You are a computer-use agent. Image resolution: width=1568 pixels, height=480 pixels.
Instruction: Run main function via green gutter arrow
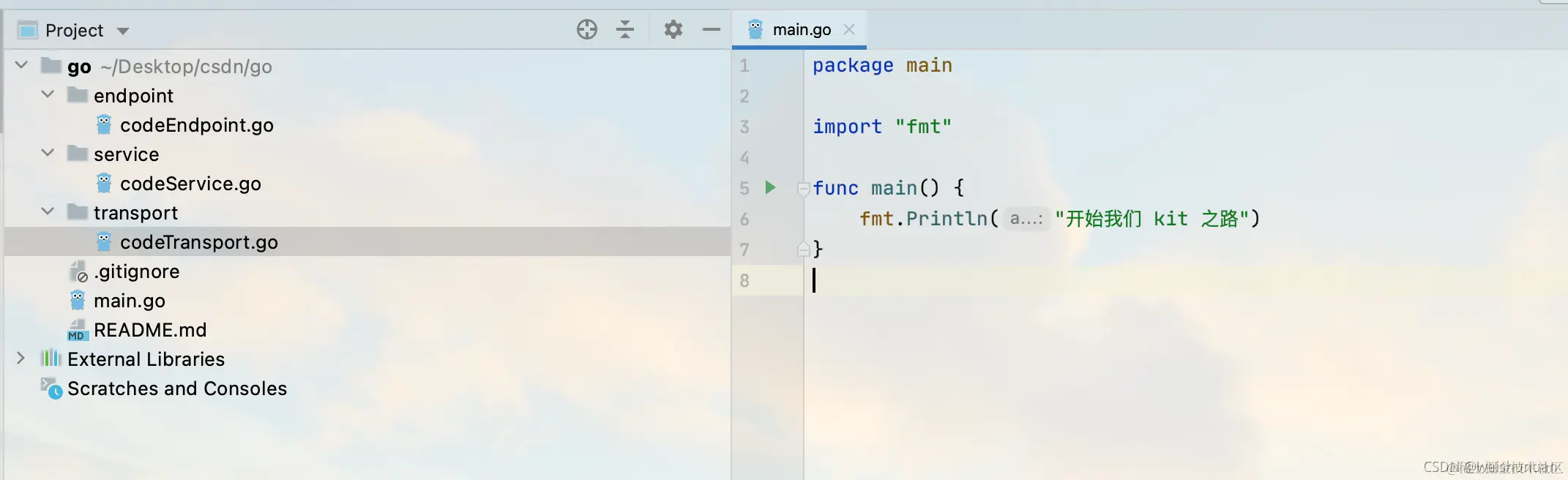click(770, 187)
